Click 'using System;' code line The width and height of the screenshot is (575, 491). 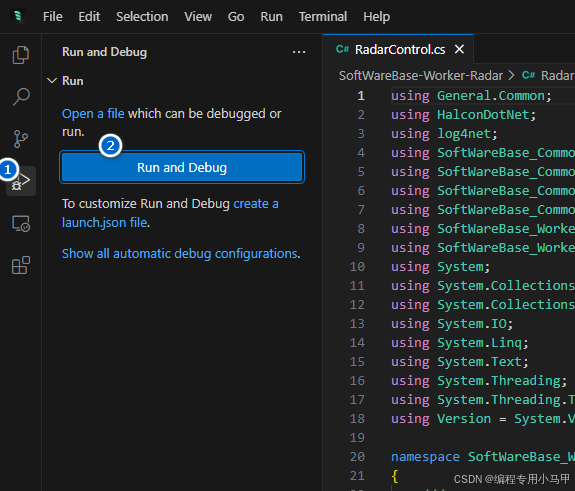coord(440,267)
